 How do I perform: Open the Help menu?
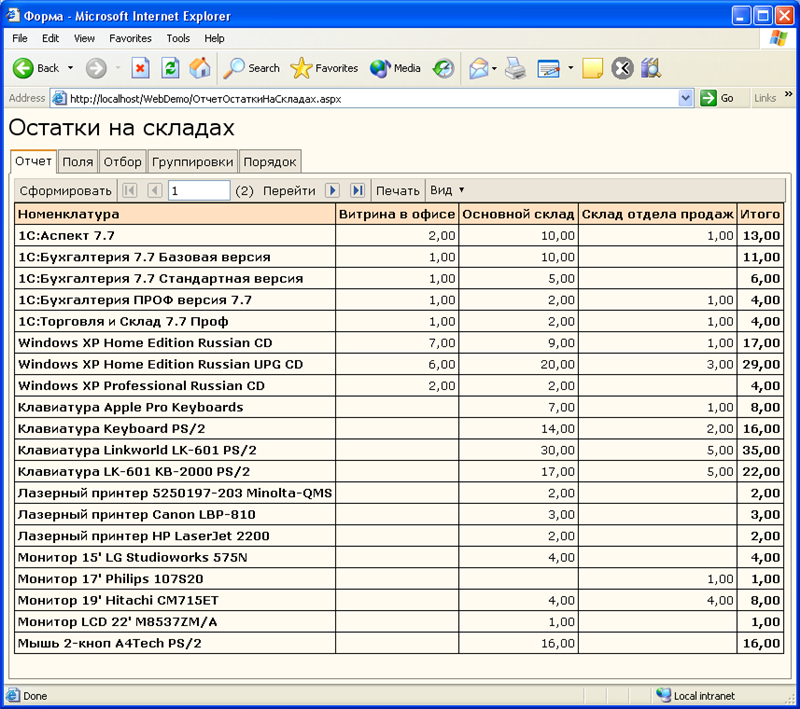point(214,38)
